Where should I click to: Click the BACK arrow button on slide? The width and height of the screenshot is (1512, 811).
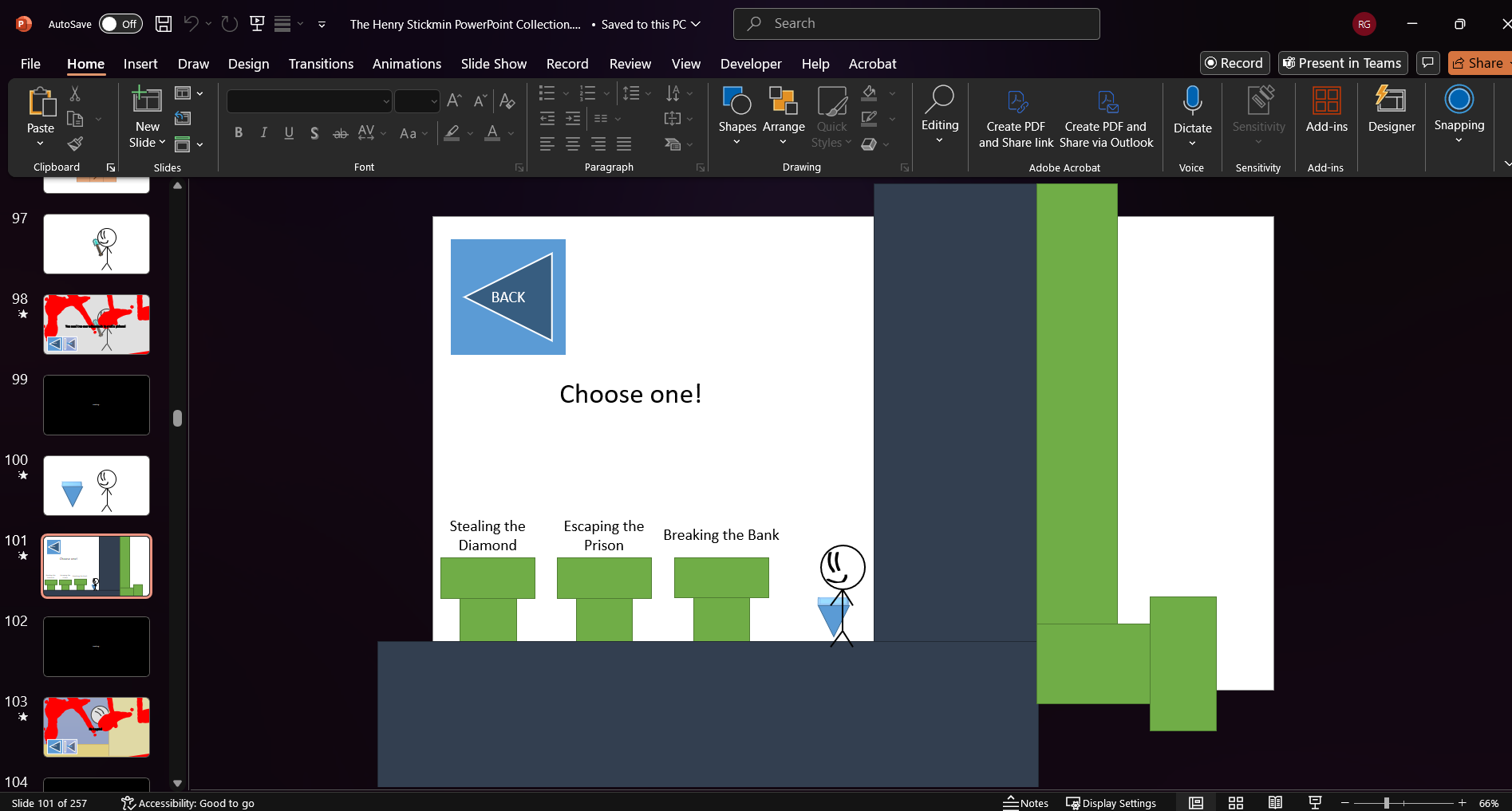tap(508, 297)
